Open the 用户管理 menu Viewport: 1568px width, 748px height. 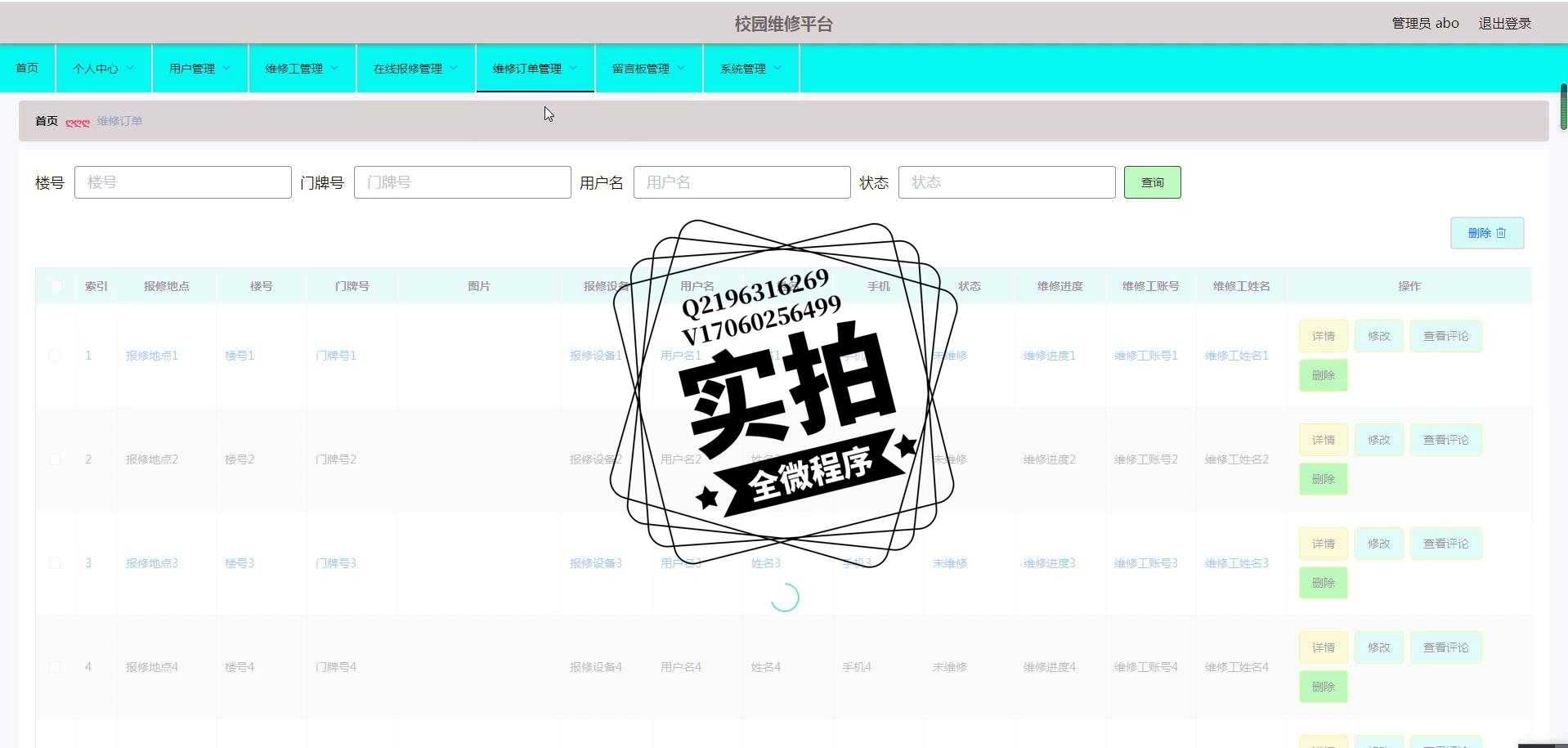point(199,69)
